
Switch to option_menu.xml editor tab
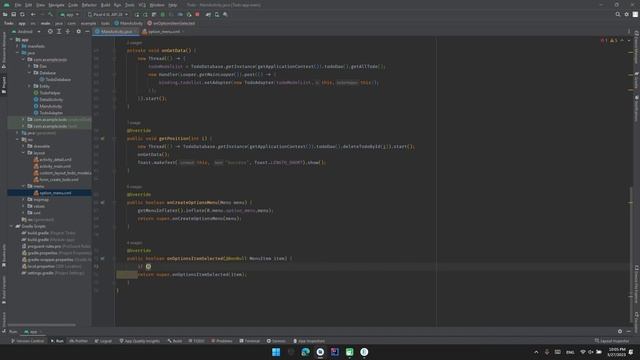pos(164,31)
